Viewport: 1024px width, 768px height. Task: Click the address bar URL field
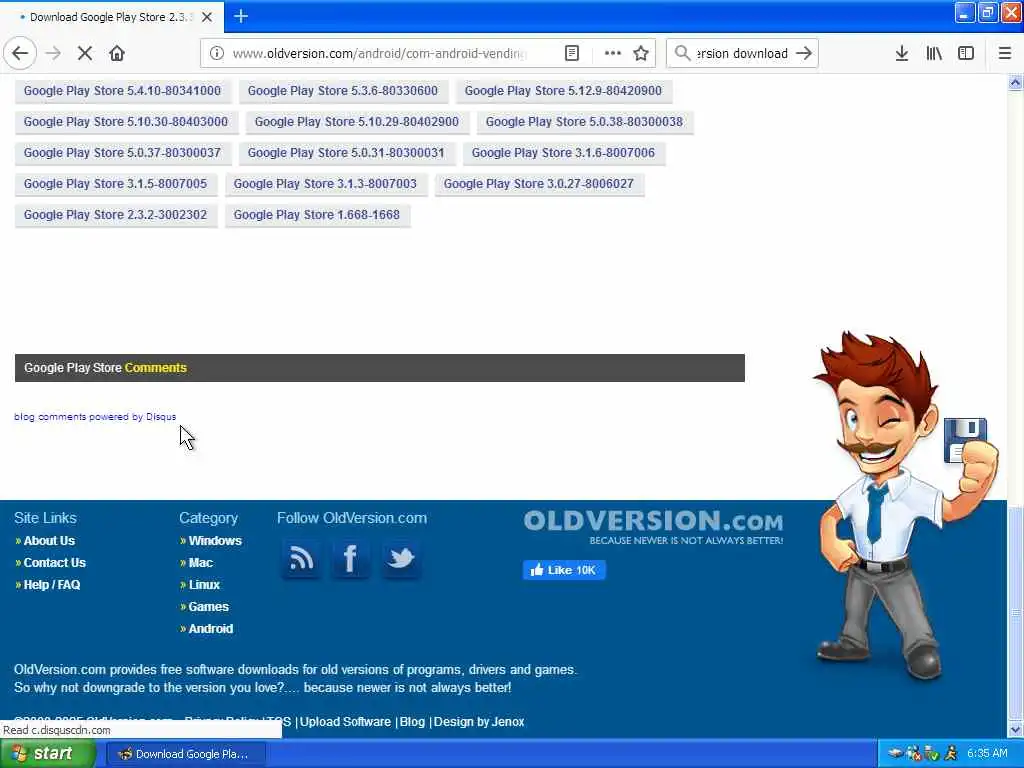379,53
